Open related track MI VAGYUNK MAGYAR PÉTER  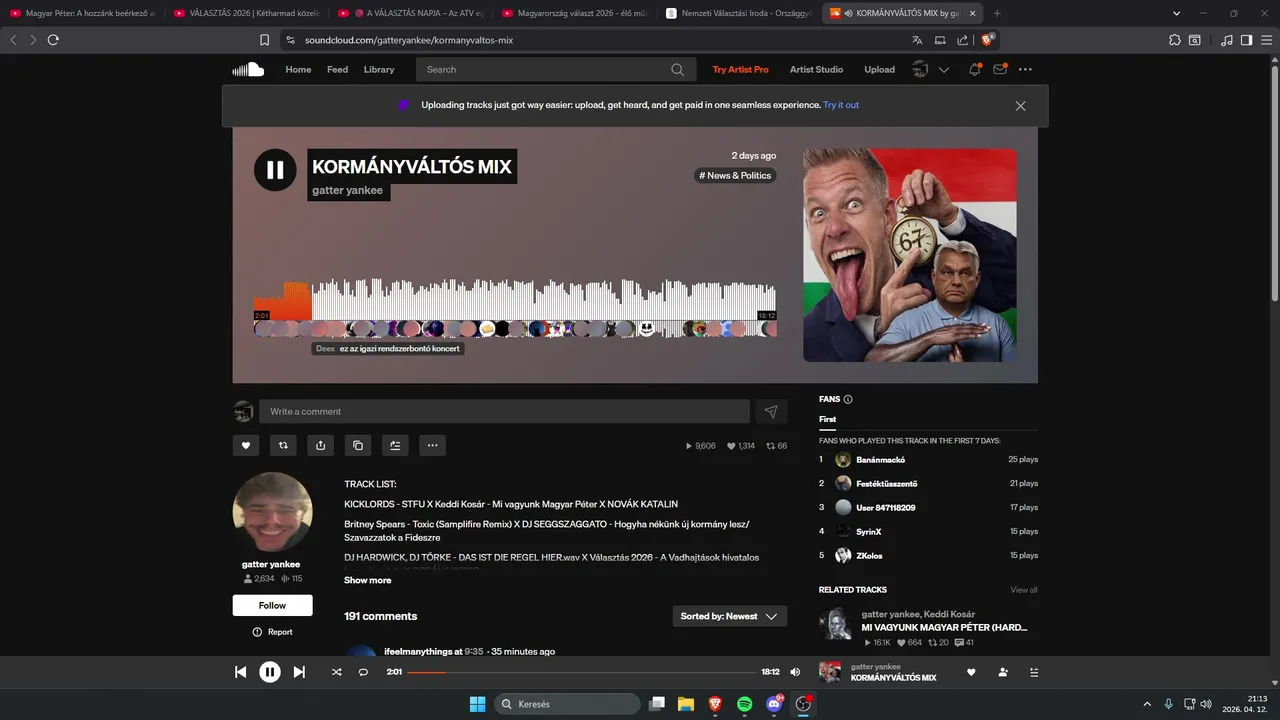pyautogui.click(x=944, y=628)
